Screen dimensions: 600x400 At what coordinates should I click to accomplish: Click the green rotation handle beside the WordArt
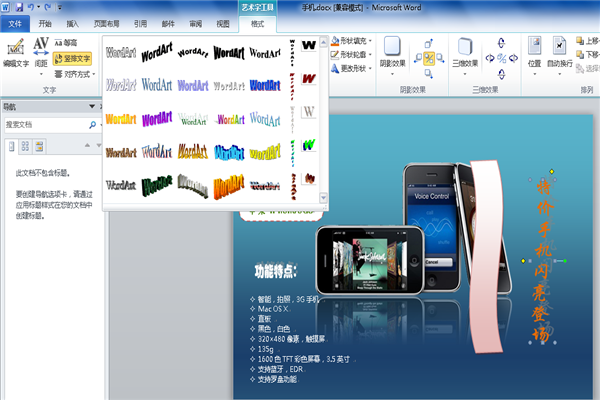point(565,261)
